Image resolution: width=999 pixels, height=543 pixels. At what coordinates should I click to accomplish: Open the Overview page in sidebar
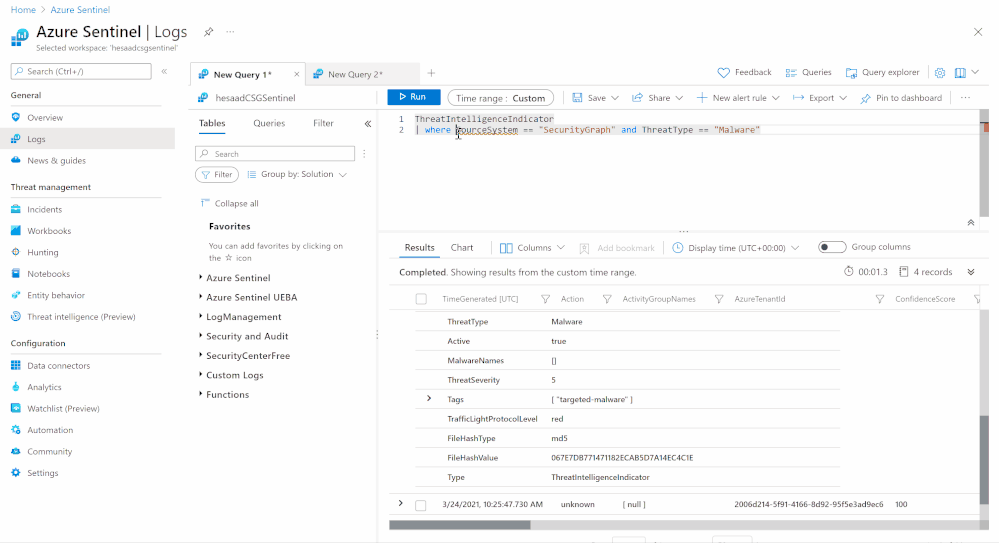[x=45, y=118]
